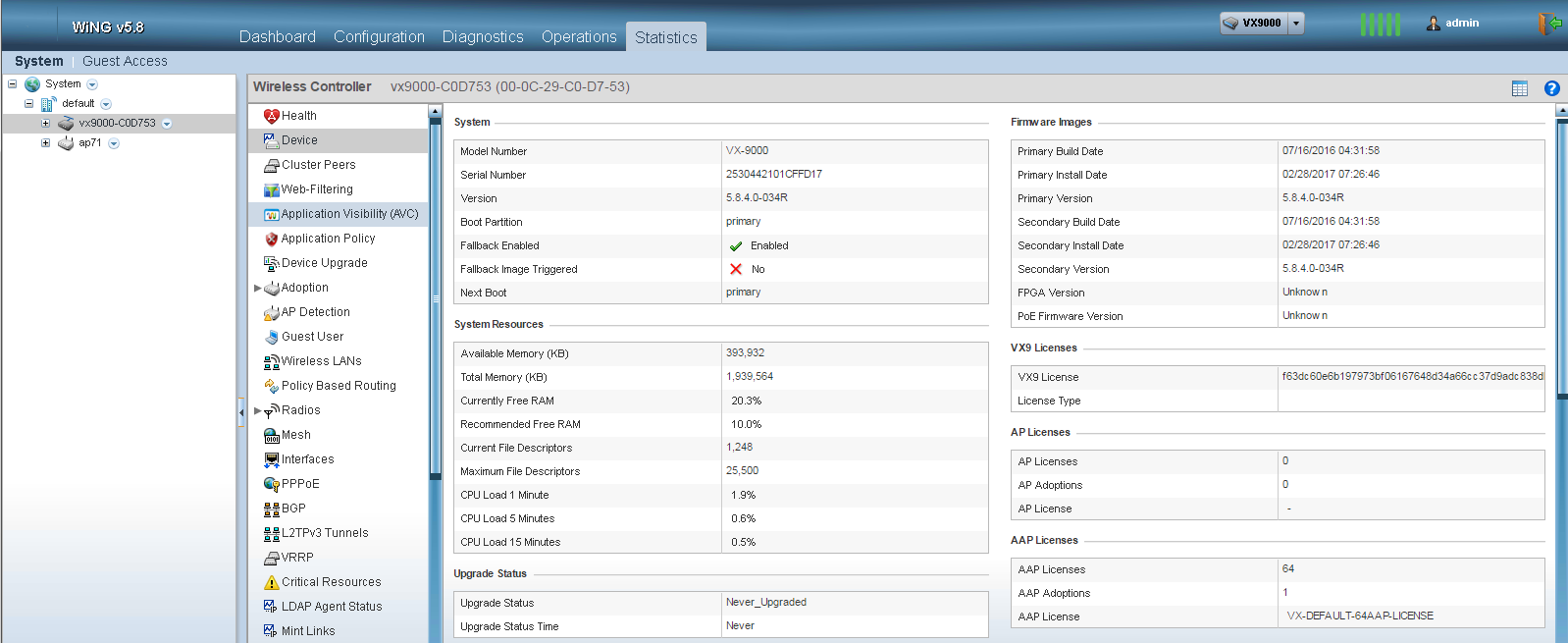Click the sidebar menu vertical scrollbar
The width and height of the screenshot is (1568, 643).
coord(435,299)
